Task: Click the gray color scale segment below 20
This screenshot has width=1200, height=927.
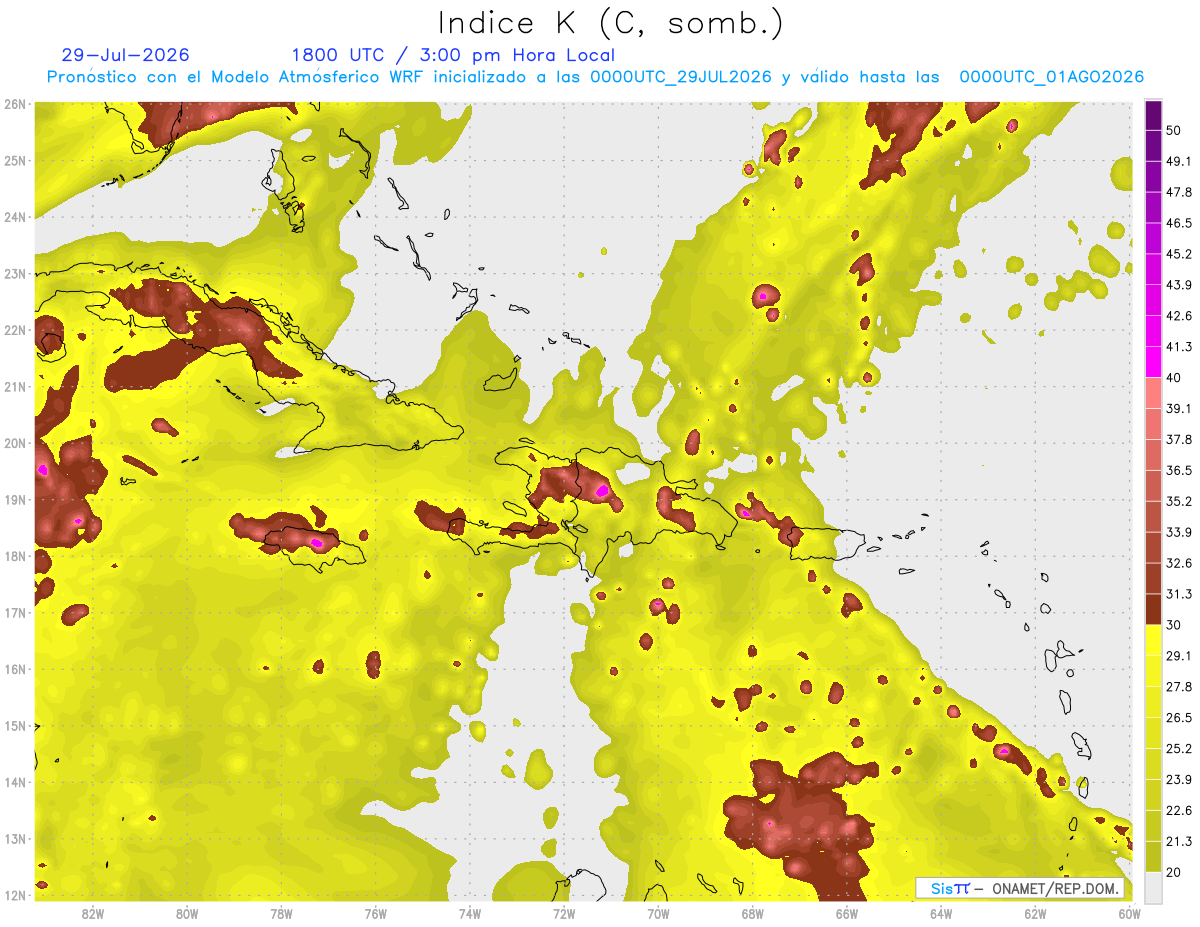Action: point(1152,886)
